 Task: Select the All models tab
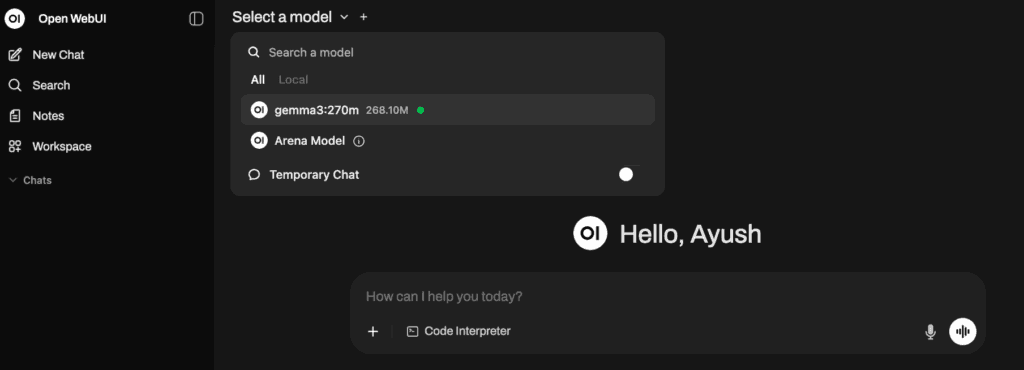258,80
